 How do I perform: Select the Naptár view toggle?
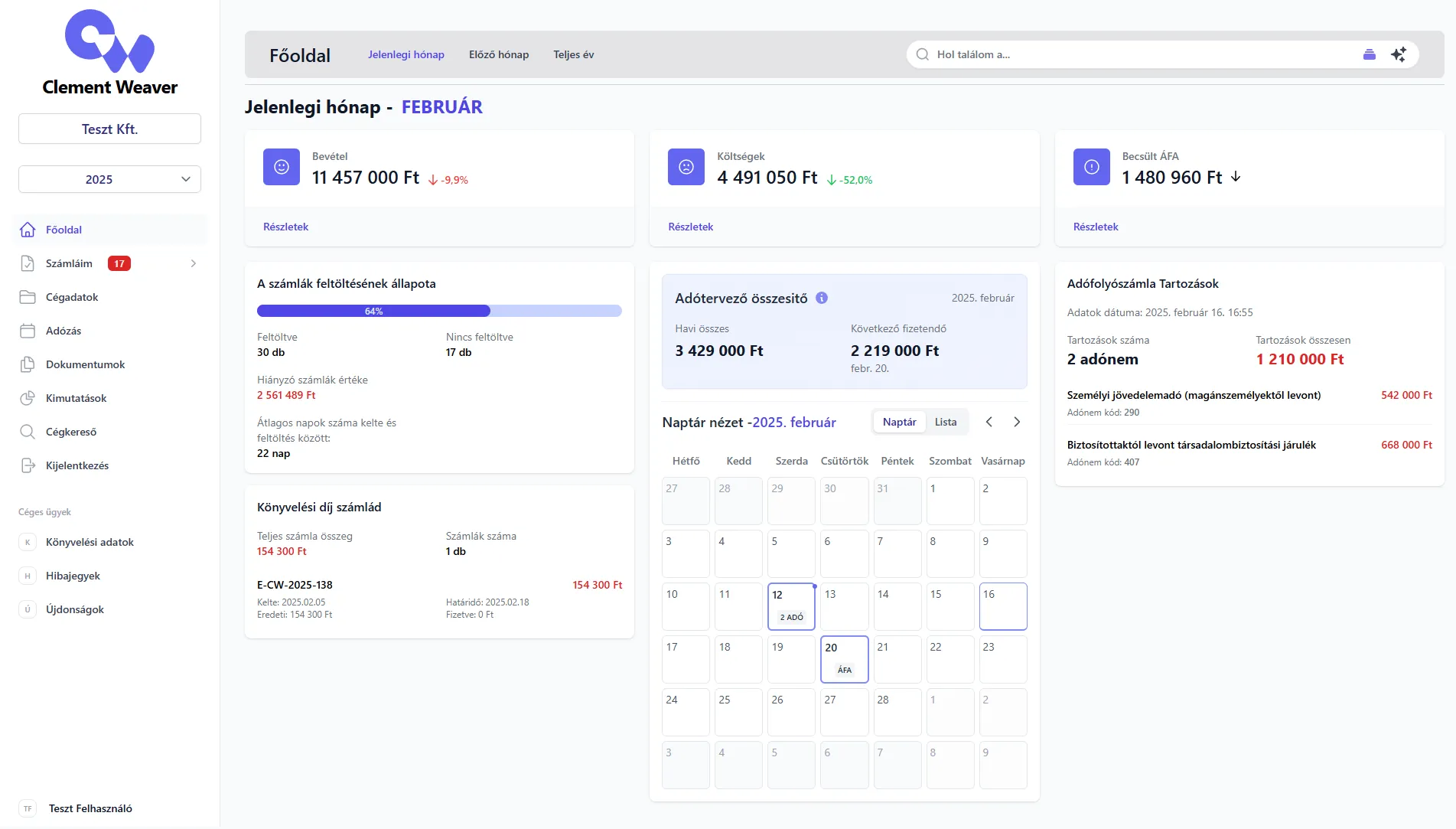[x=899, y=422]
